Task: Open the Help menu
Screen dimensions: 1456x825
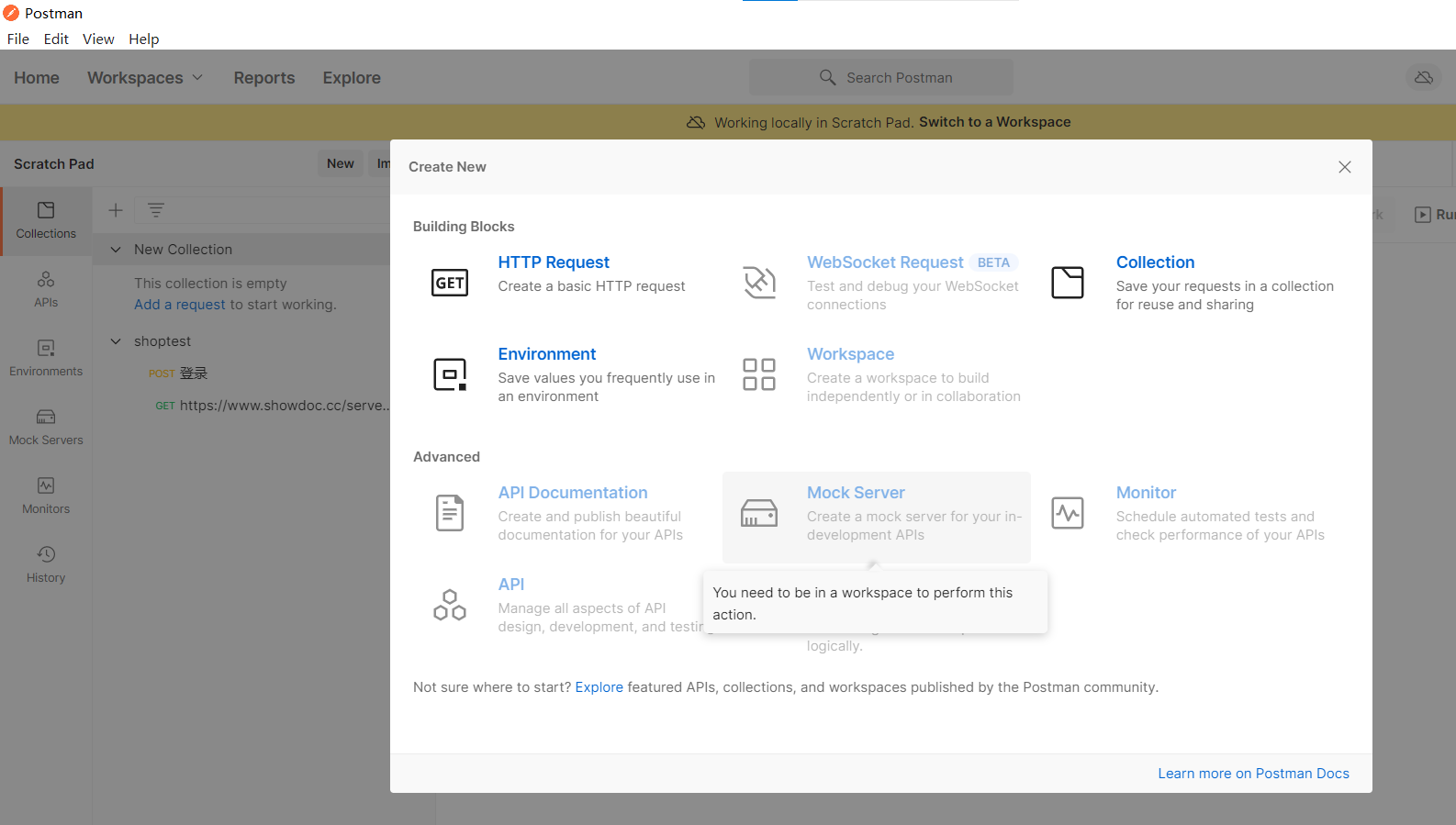Action: click(x=144, y=39)
